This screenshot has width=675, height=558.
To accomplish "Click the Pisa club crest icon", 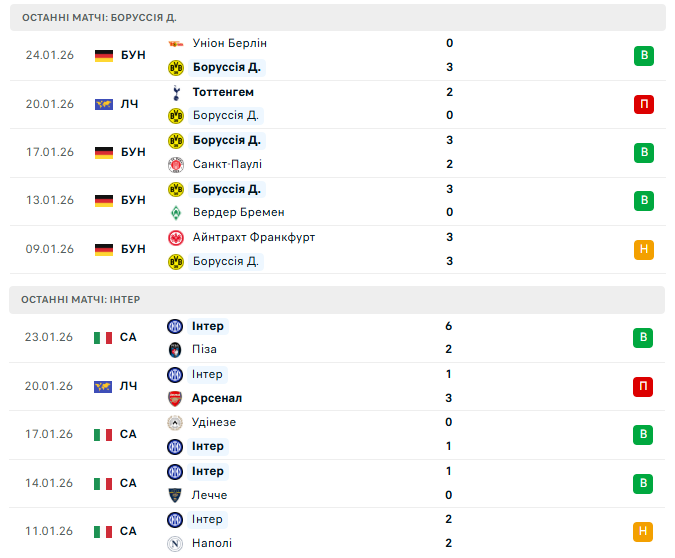I will coord(176,350).
